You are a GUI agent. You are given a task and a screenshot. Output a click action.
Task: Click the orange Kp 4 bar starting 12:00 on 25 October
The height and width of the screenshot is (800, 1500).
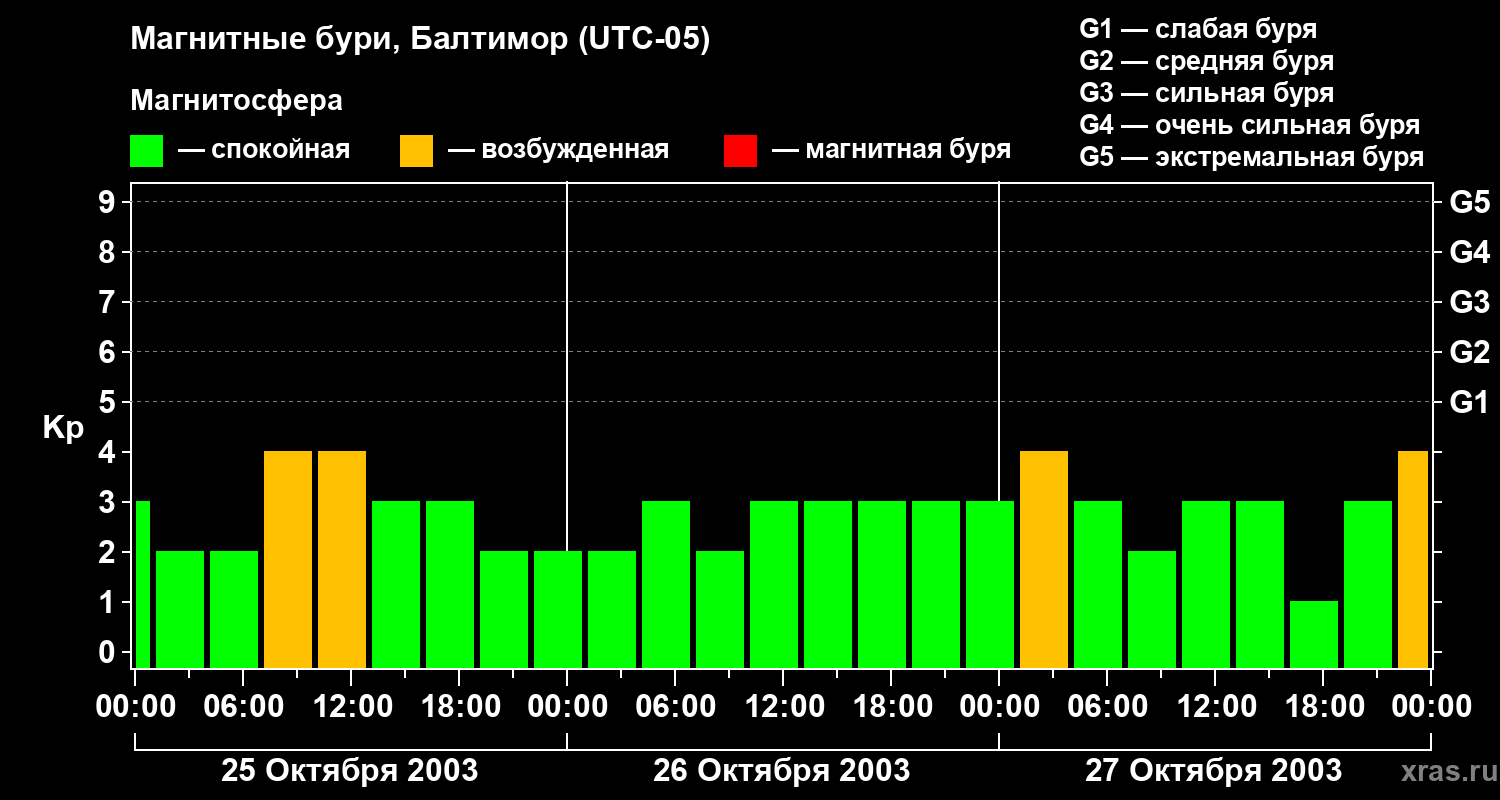tap(342, 559)
